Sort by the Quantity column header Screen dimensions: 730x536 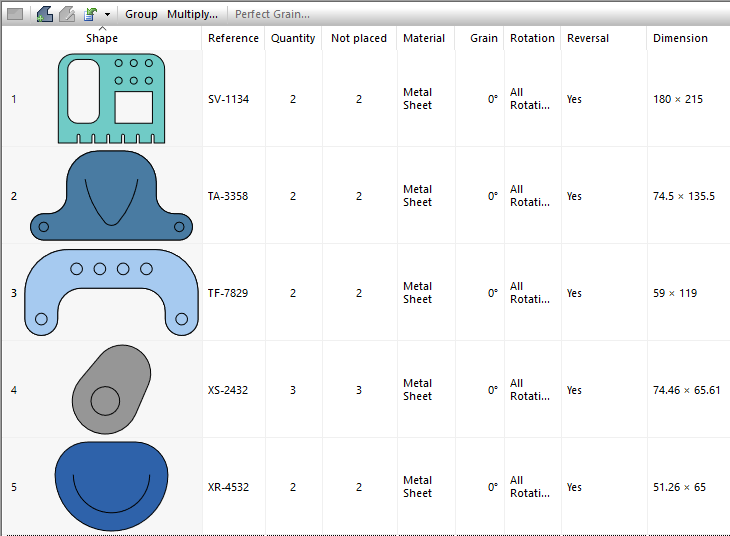[x=293, y=38]
